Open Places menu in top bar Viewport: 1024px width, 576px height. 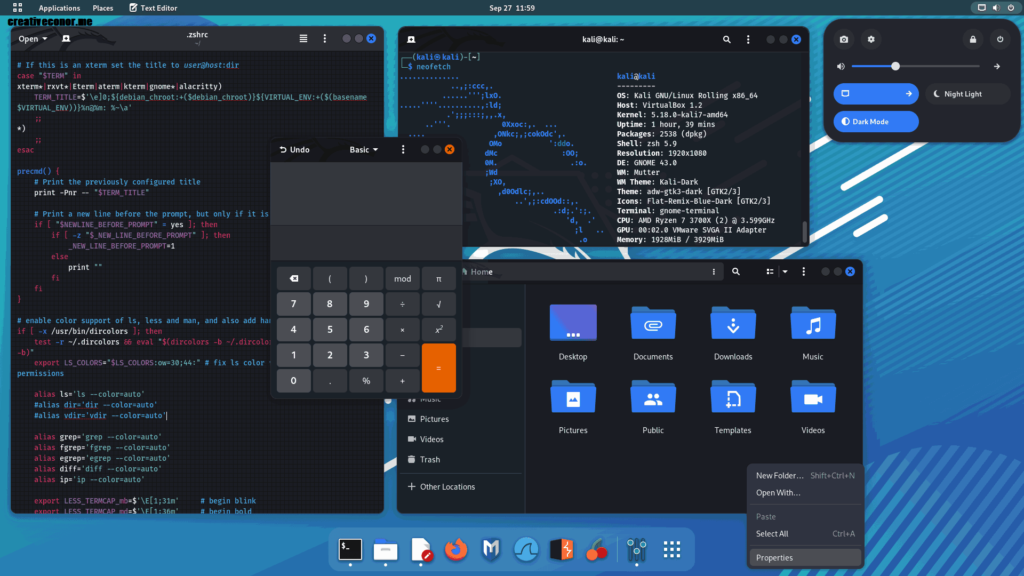103,8
